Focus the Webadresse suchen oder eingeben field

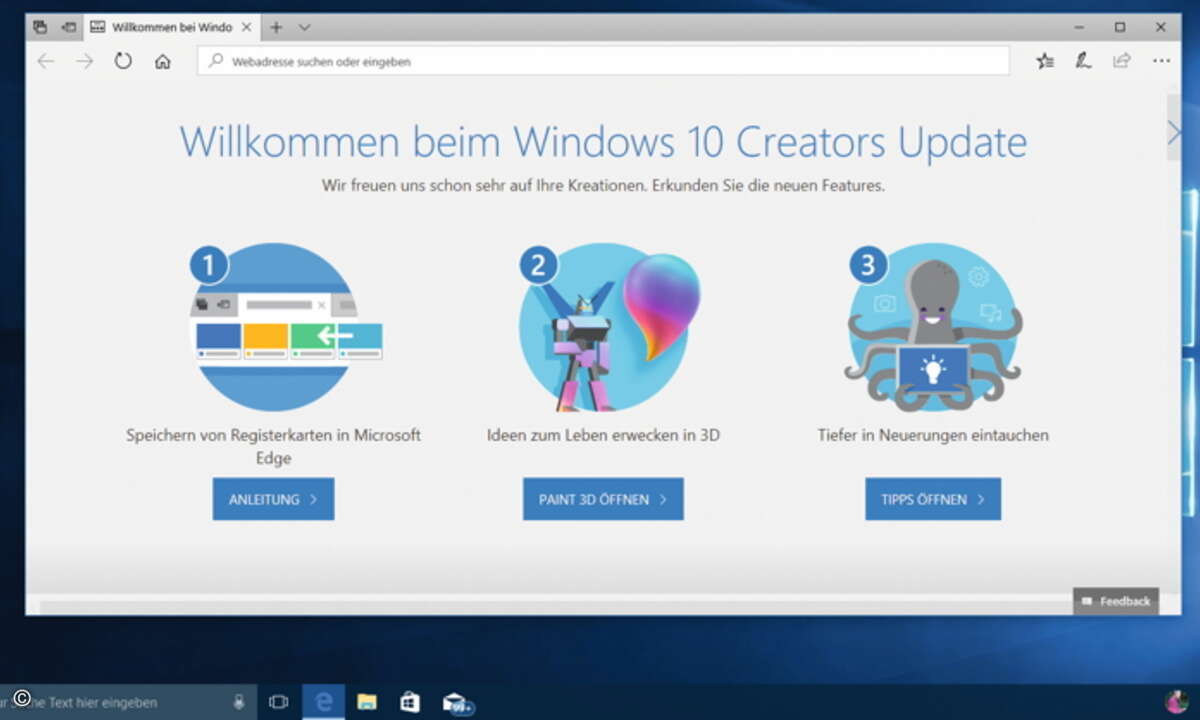point(603,61)
